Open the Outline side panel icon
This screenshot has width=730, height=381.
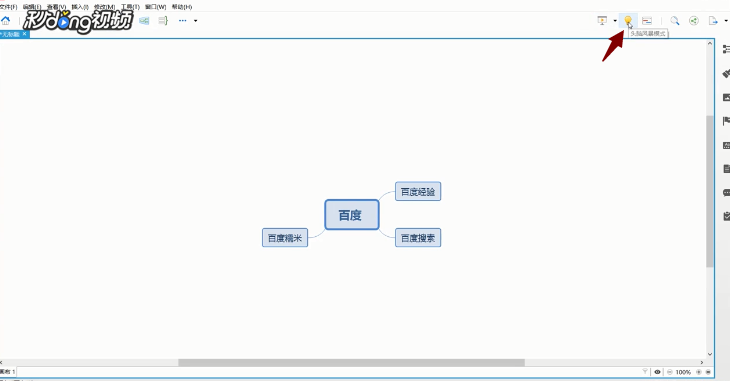(726, 49)
